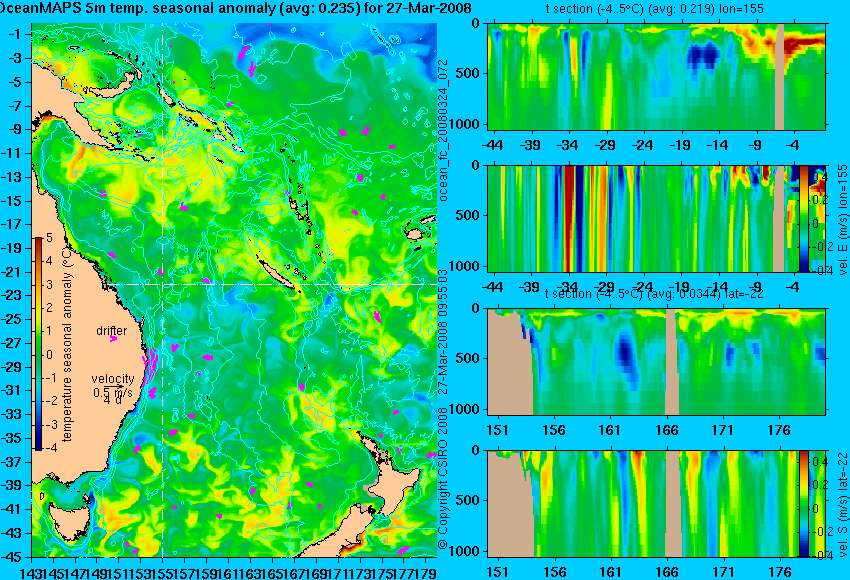The width and height of the screenshot is (850, 580).
Task: Click the velocity scale arrow in the legend
Action: [114, 386]
